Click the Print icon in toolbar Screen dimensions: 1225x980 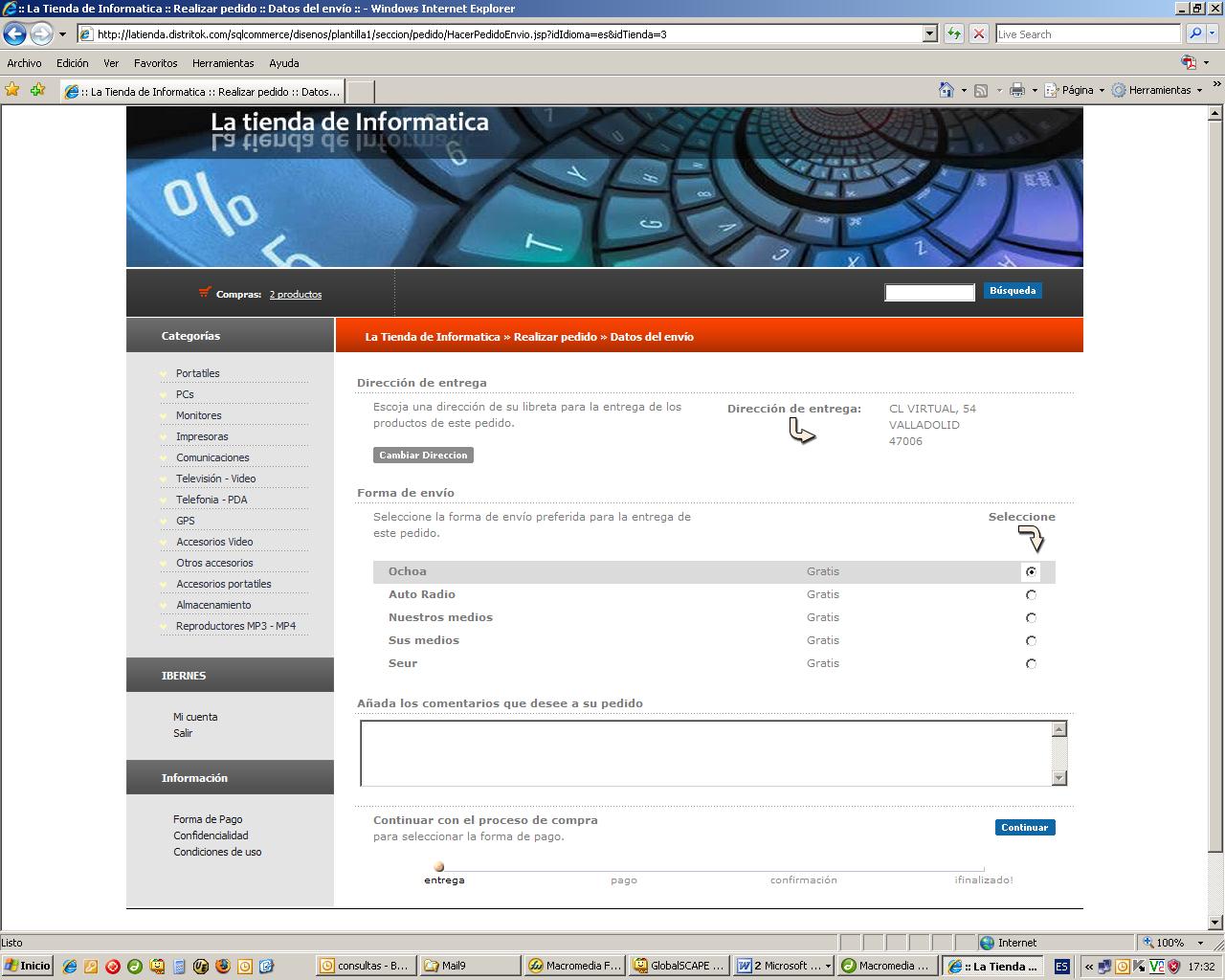click(x=1016, y=90)
